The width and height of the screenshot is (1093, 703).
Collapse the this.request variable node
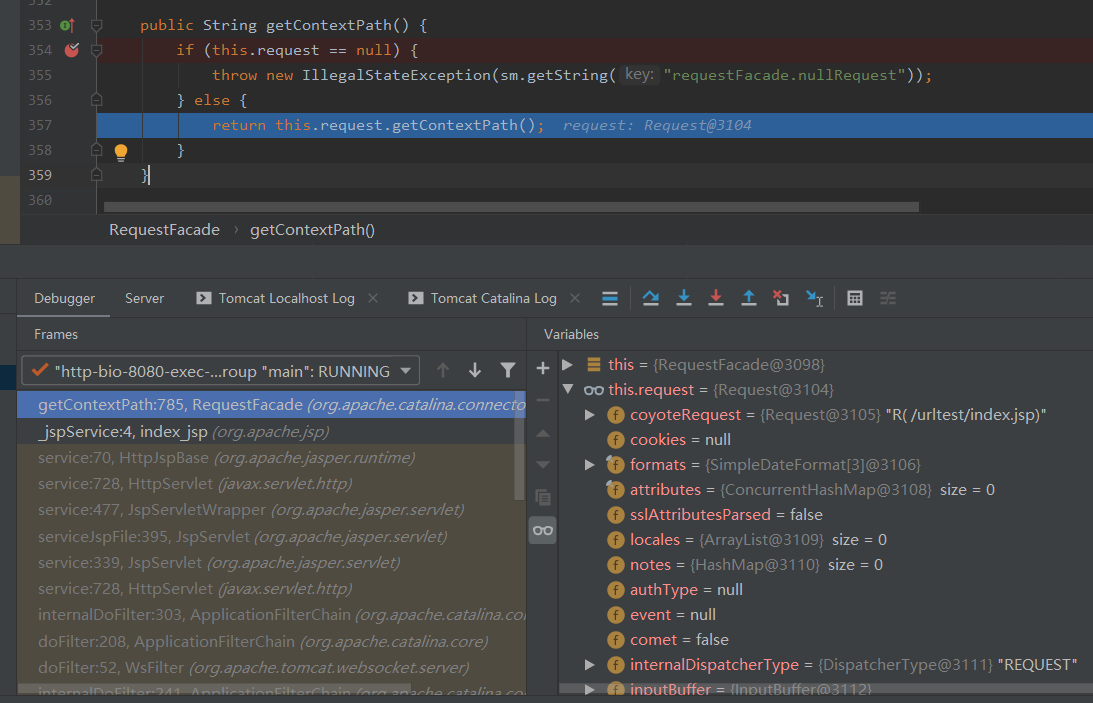tap(568, 390)
